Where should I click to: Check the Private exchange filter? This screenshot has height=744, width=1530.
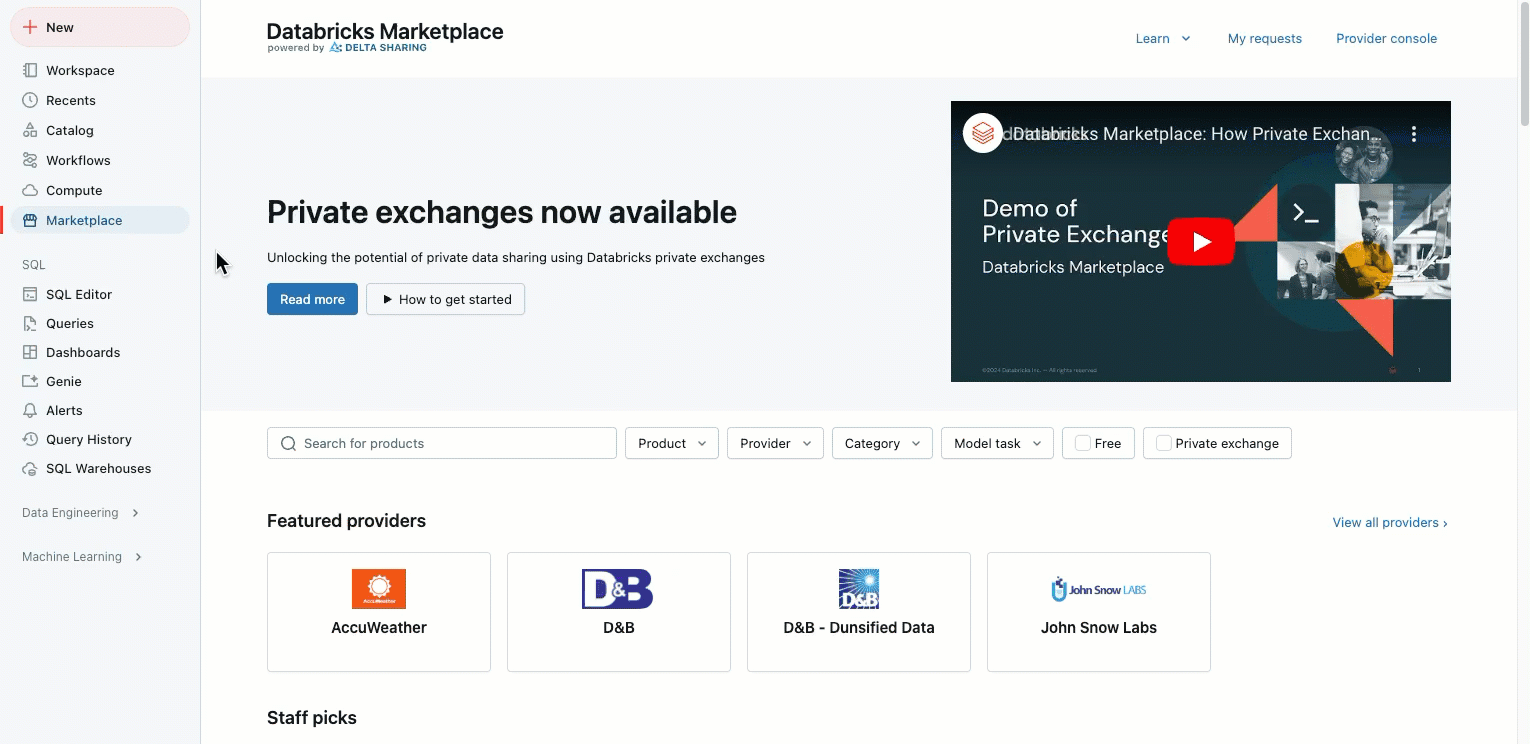1163,443
